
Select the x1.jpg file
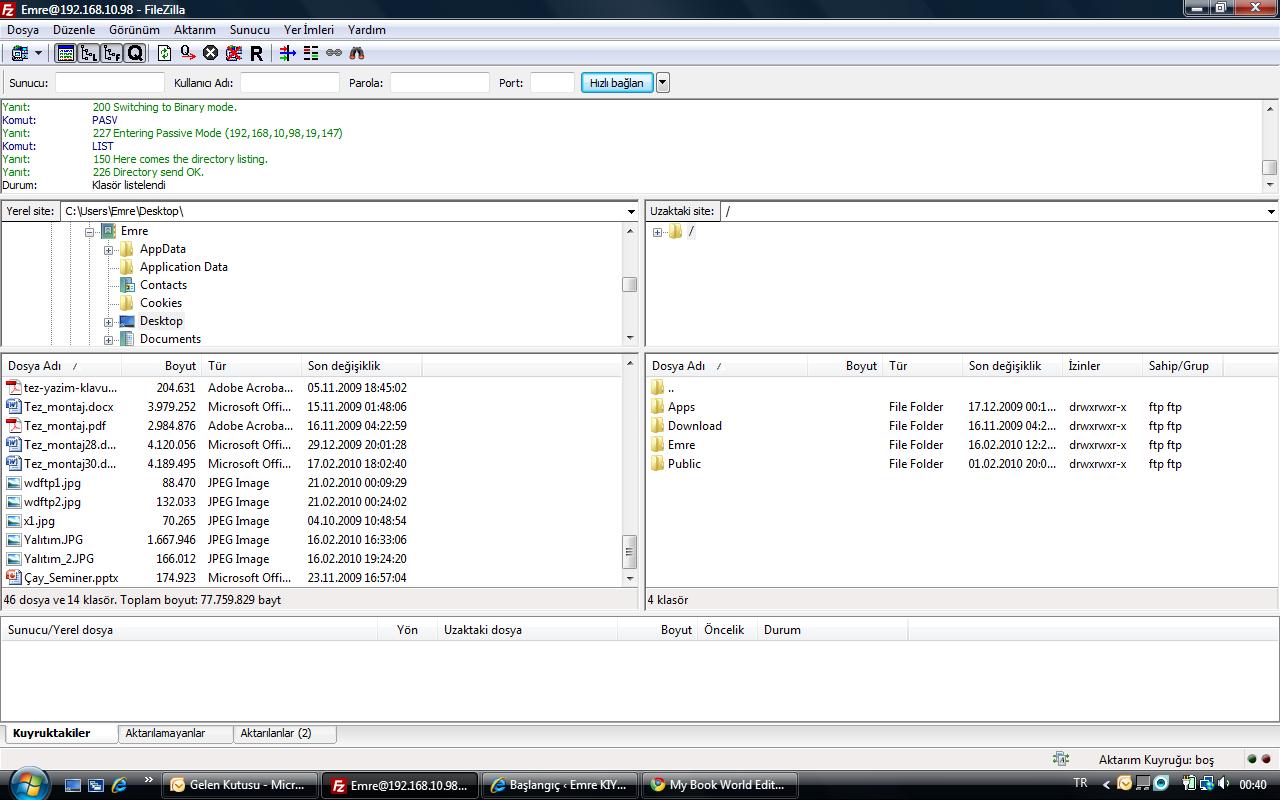pos(39,521)
